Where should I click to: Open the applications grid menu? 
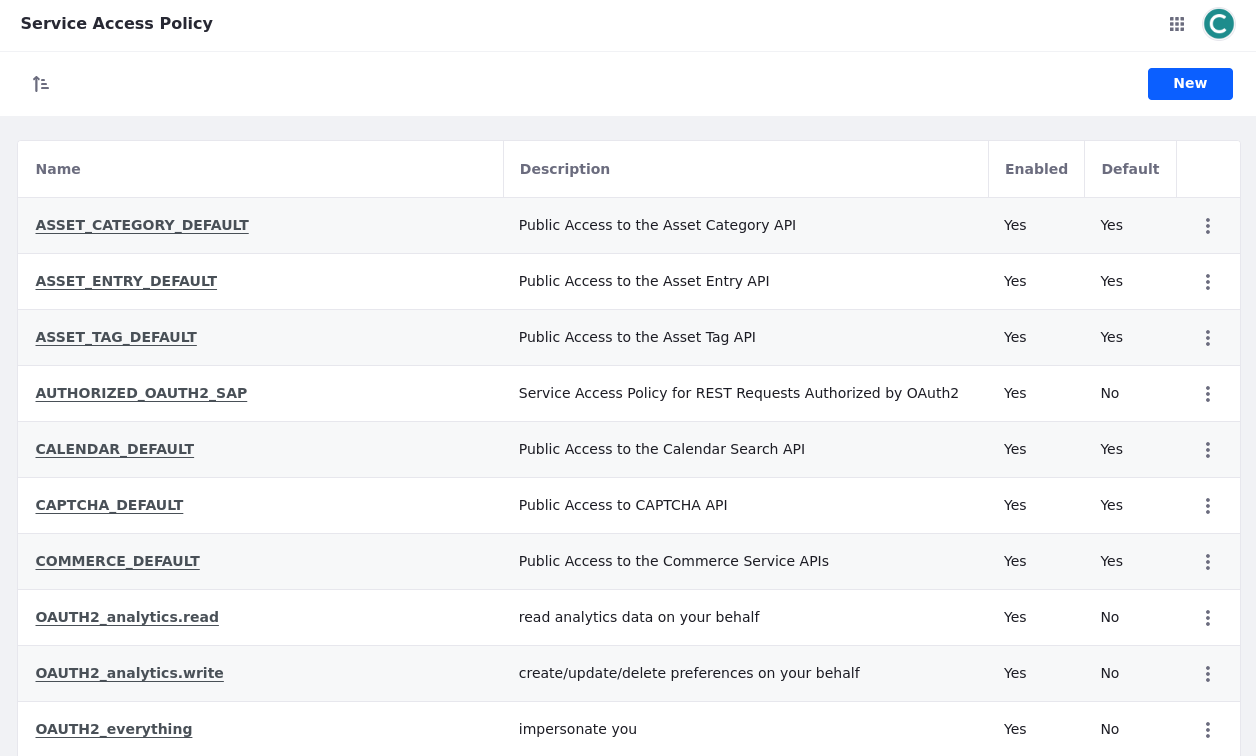(x=1177, y=24)
